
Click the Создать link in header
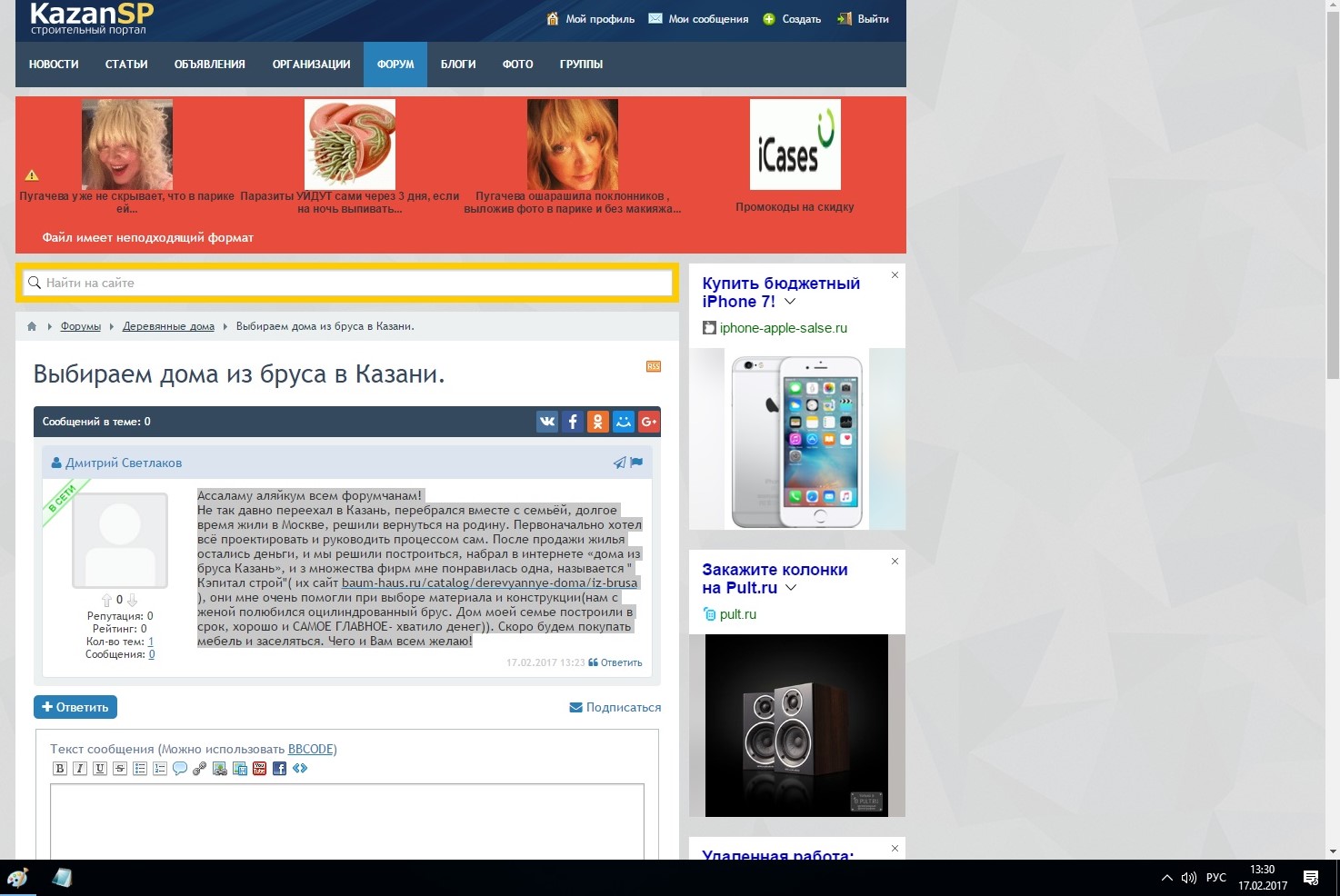coord(792,19)
